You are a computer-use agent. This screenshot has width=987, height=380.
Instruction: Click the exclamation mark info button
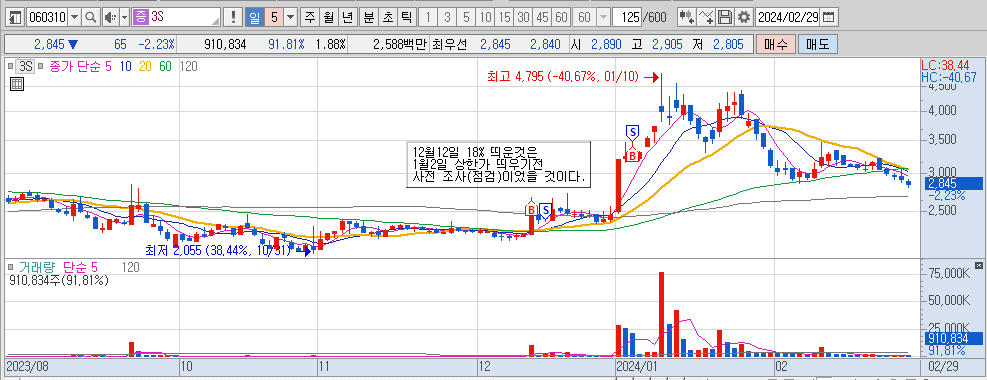click(x=234, y=17)
